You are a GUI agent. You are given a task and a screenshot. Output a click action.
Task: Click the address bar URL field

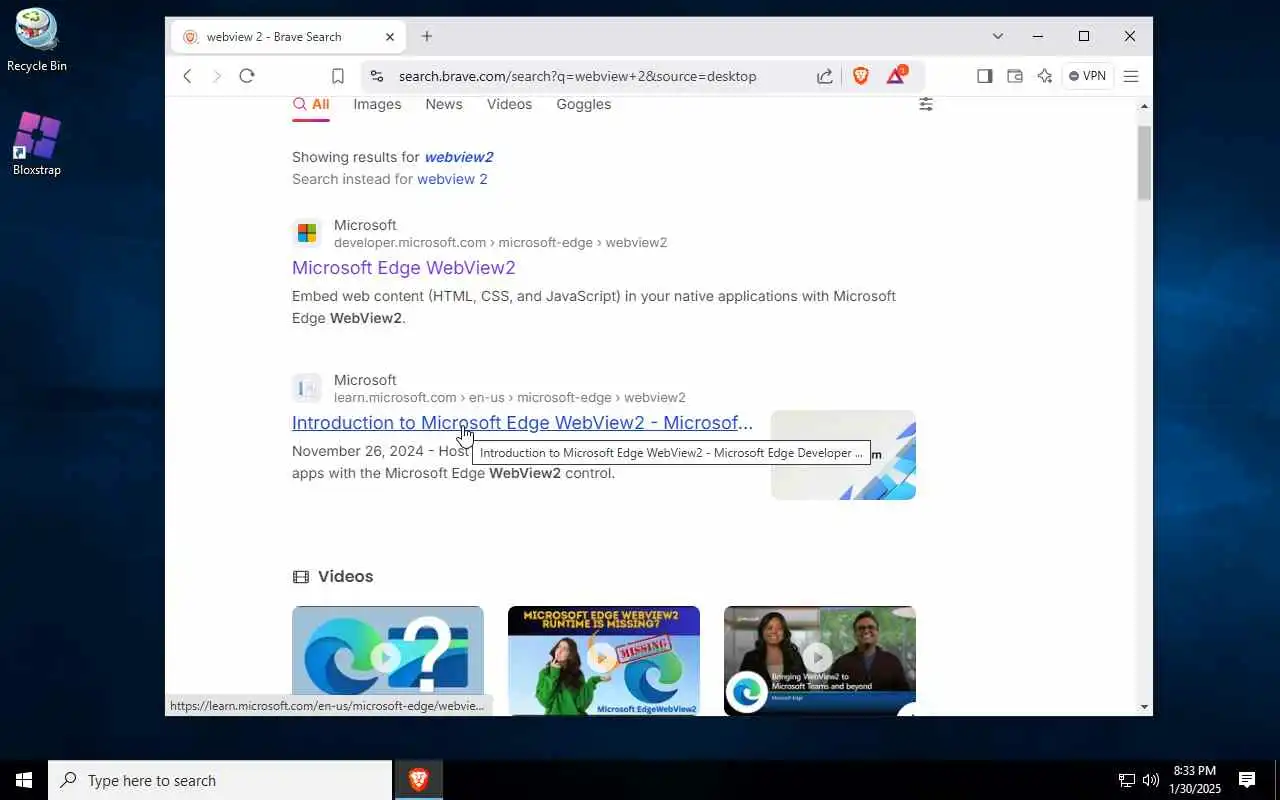tap(577, 76)
